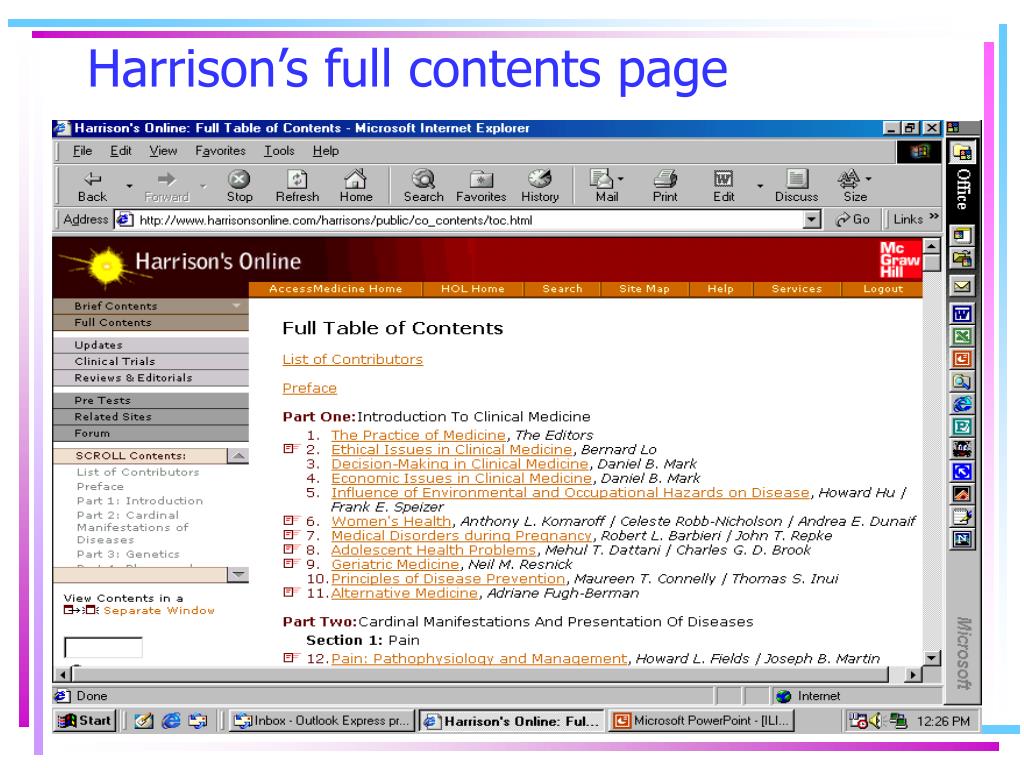The width and height of the screenshot is (1024, 768).
Task: Open the Site Map tab
Action: pyautogui.click(x=645, y=289)
